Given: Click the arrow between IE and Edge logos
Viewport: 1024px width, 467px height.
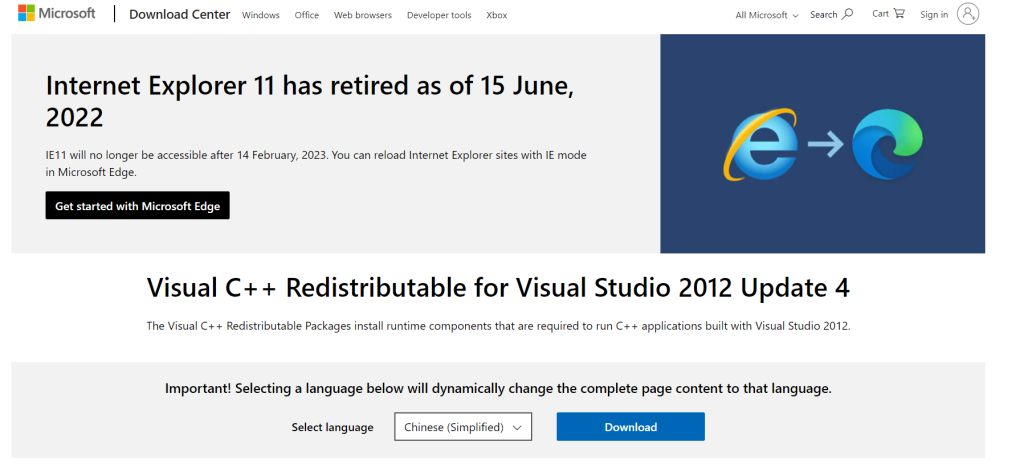Looking at the screenshot, I should pos(825,146).
